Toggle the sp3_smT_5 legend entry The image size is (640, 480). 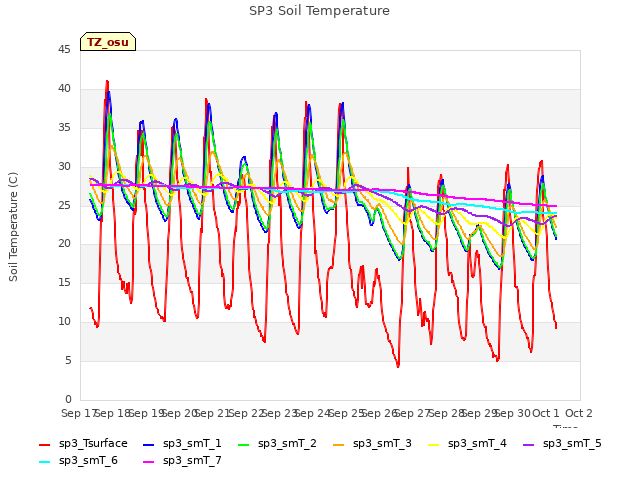coord(562,444)
